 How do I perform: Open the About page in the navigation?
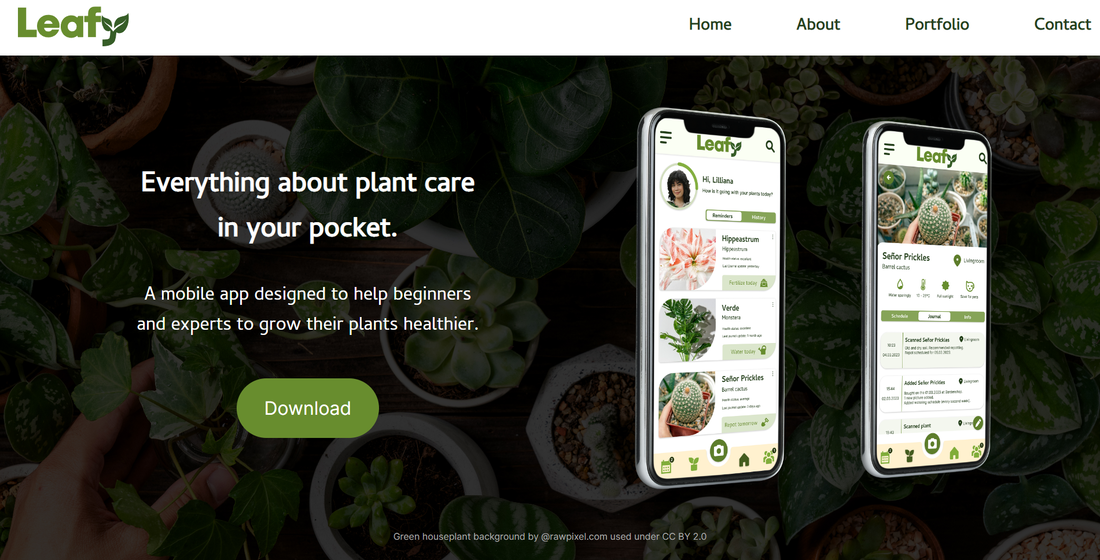click(818, 24)
